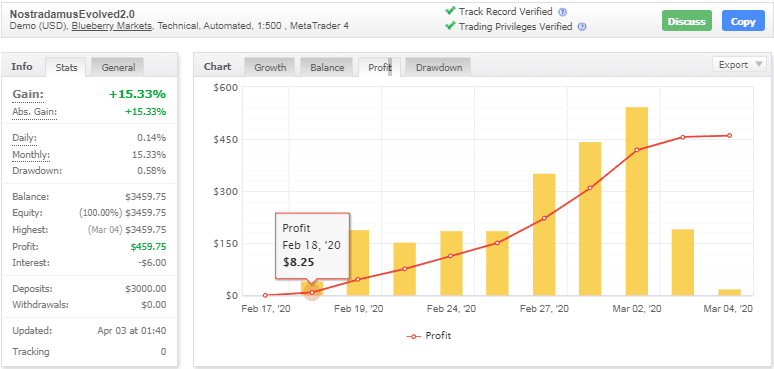Click the last profit data point for Mar 04

tap(730, 136)
